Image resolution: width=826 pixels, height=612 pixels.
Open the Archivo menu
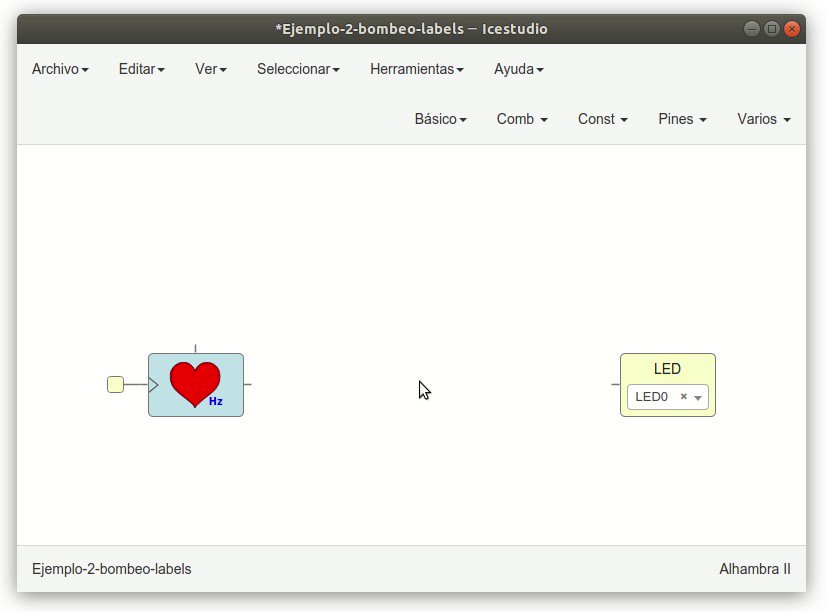pyautogui.click(x=60, y=69)
